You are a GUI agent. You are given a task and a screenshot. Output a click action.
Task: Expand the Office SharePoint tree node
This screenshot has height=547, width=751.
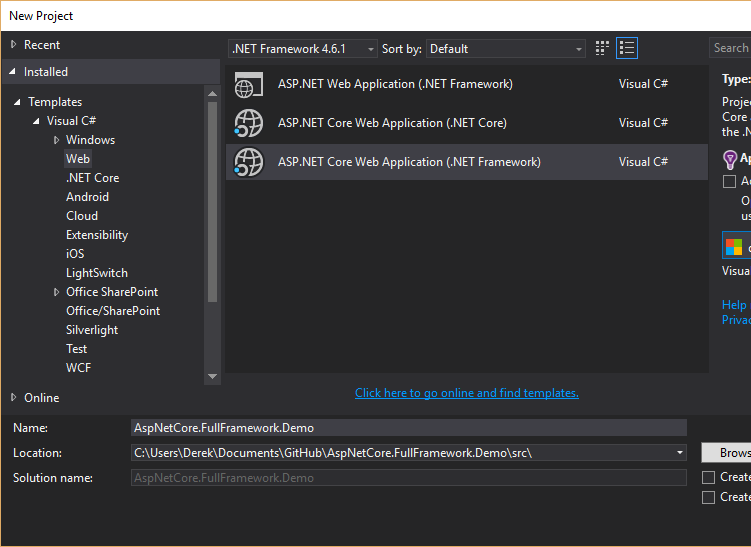point(56,292)
